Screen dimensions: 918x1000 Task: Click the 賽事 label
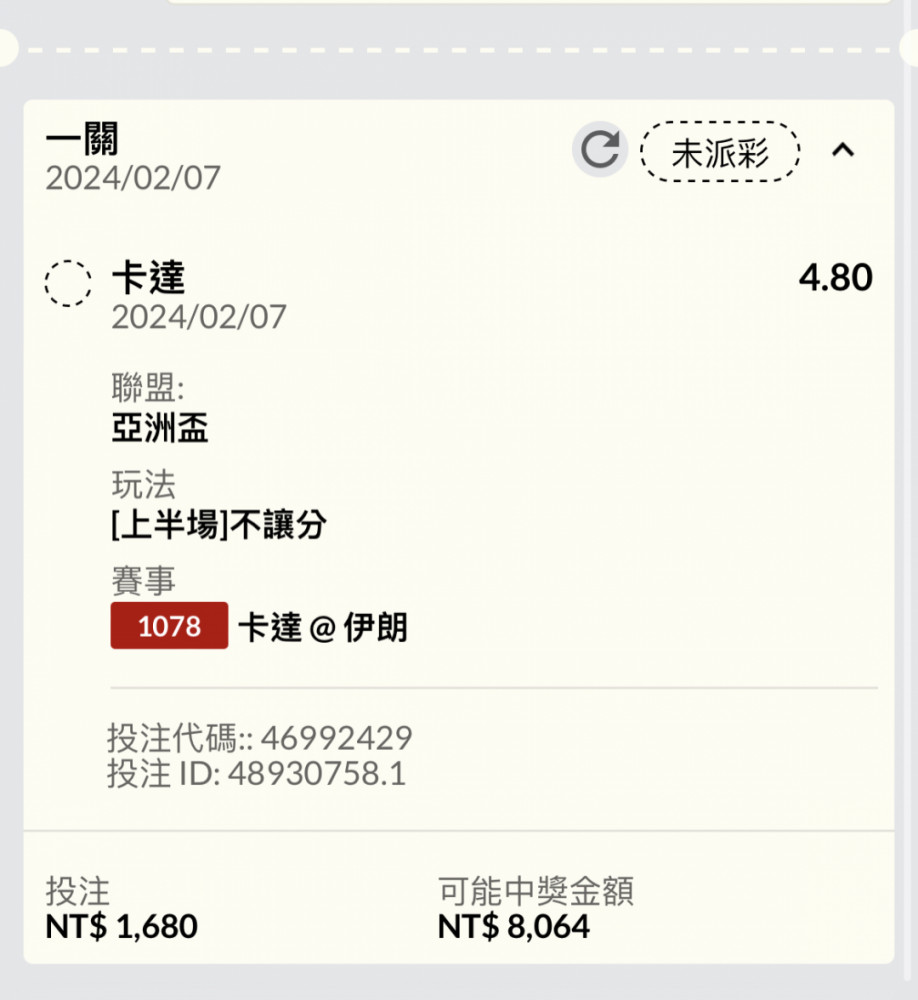pyautogui.click(x=143, y=580)
